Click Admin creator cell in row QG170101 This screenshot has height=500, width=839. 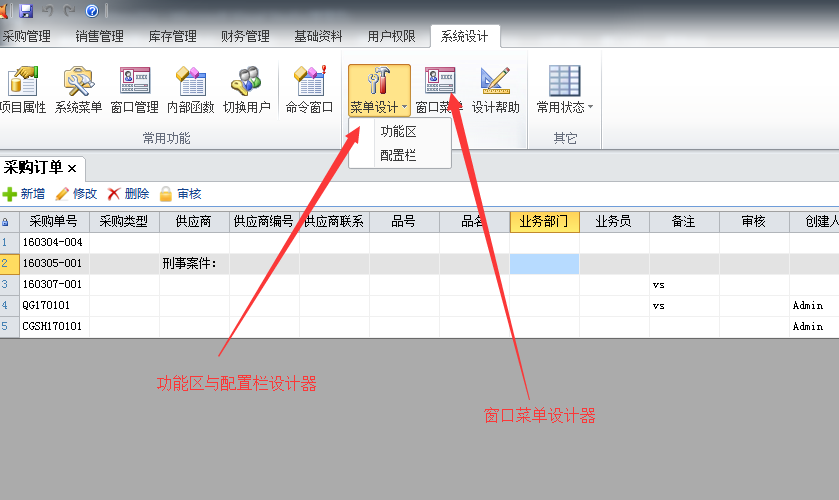pyautogui.click(x=814, y=305)
